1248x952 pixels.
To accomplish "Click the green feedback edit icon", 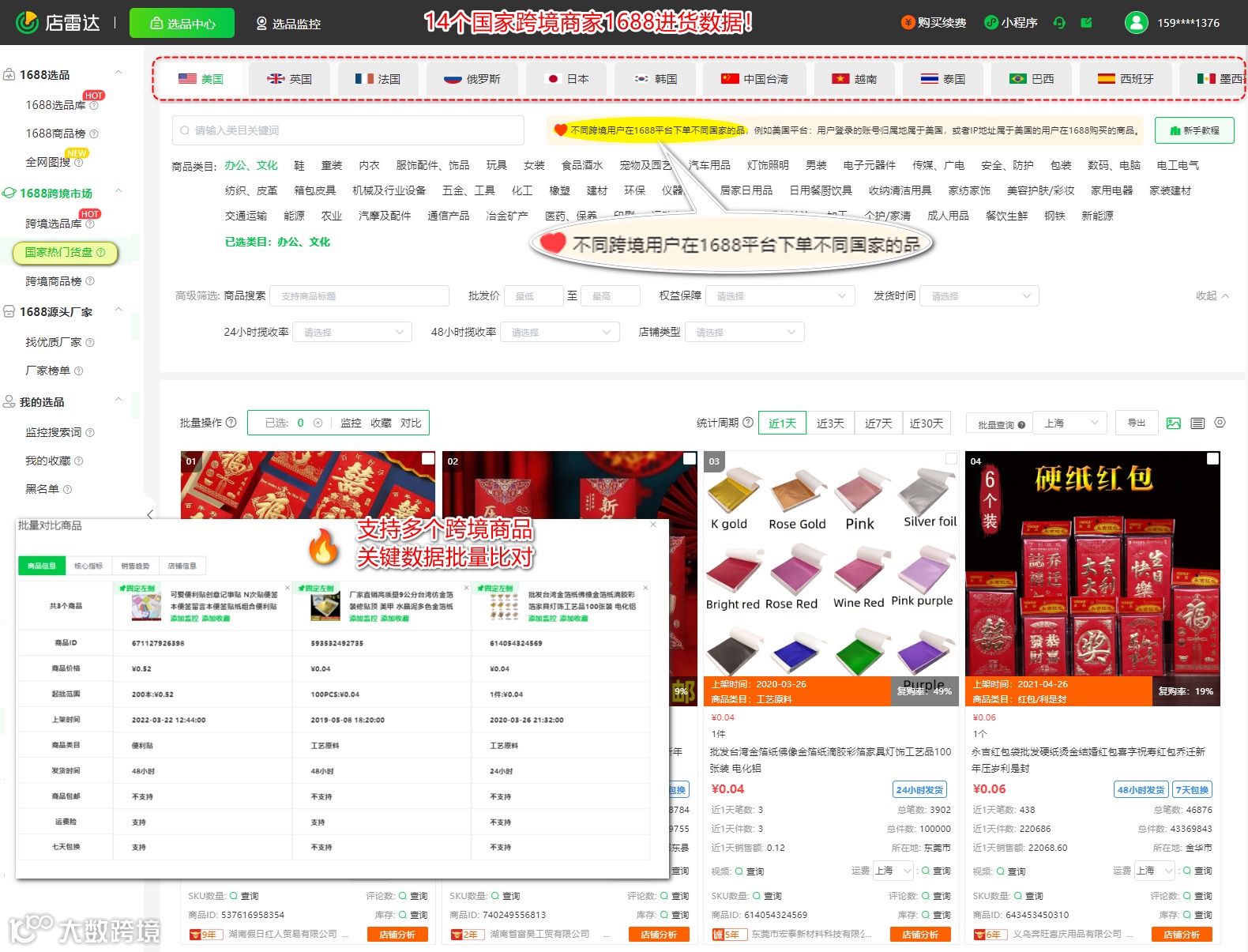I will point(1087,22).
